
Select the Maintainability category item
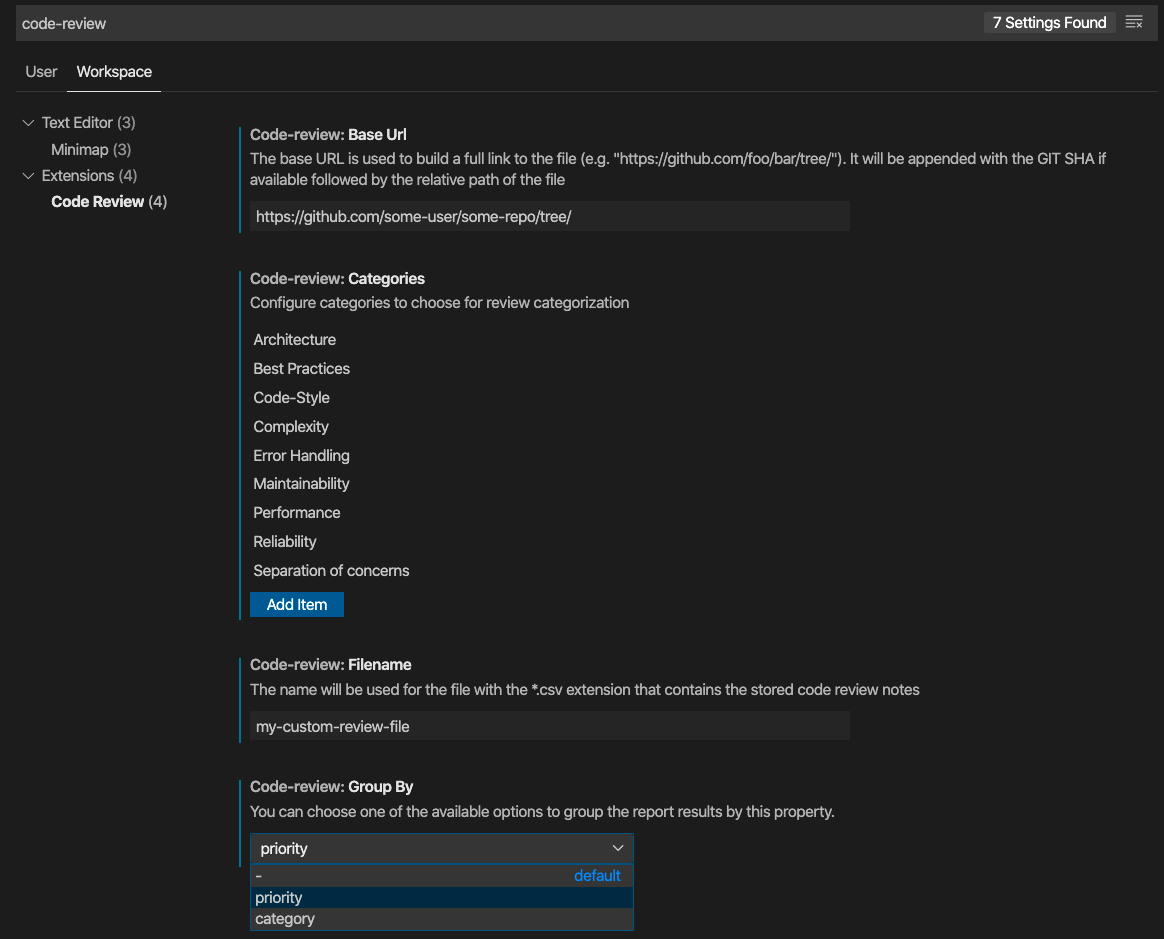[x=301, y=484]
